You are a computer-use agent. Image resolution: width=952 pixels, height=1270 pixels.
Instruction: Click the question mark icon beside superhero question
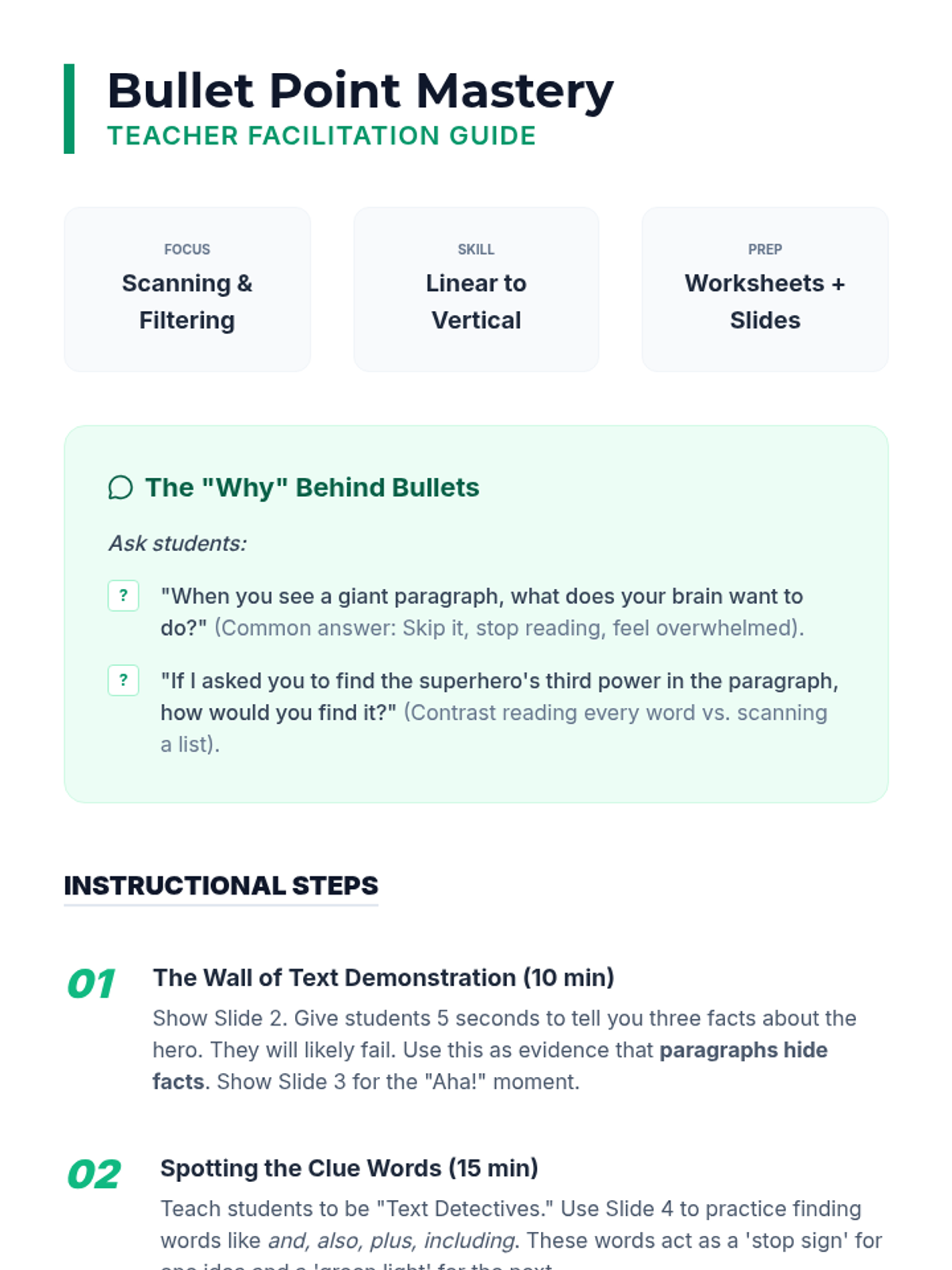[124, 680]
